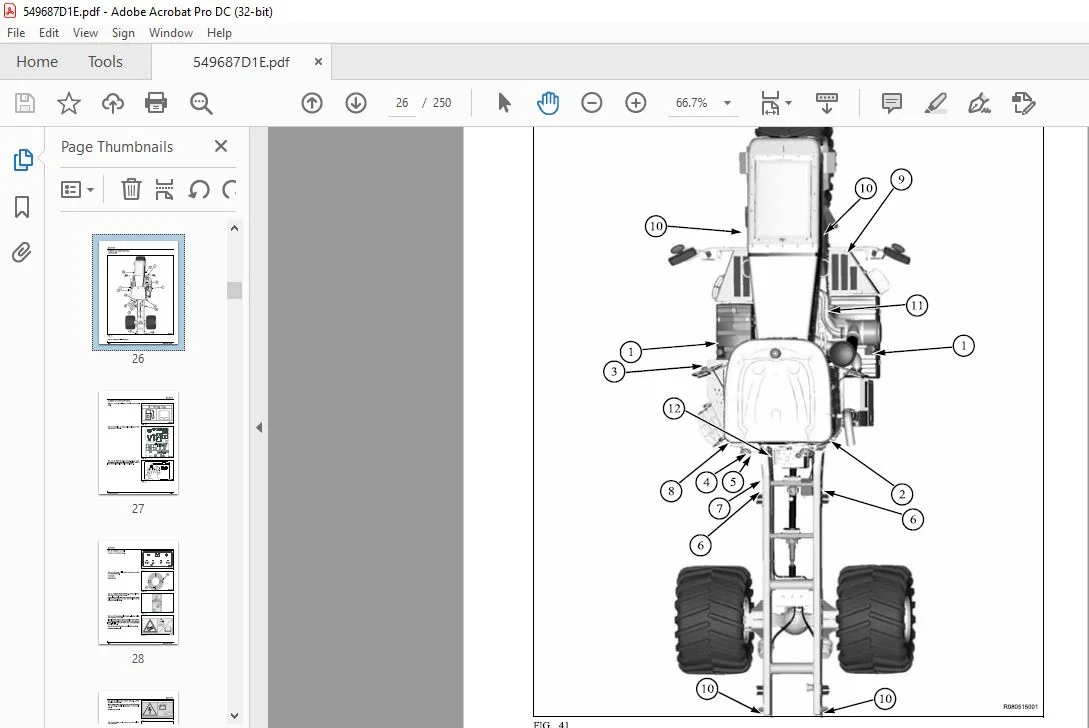1089x728 pixels.
Task: Expand fit page options dropdown arrow
Action: pos(788,103)
